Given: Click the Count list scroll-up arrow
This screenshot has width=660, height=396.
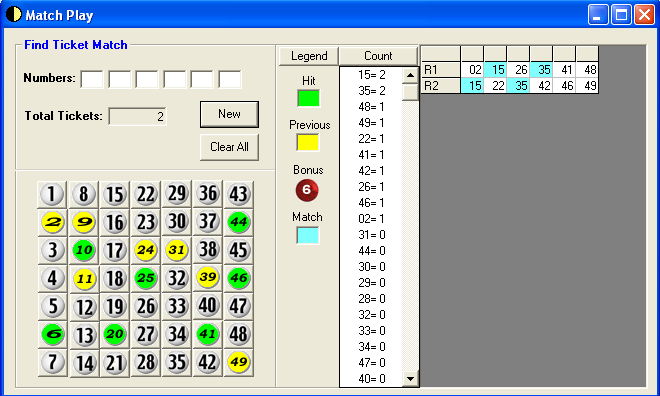Looking at the screenshot, I should pyautogui.click(x=410, y=75).
